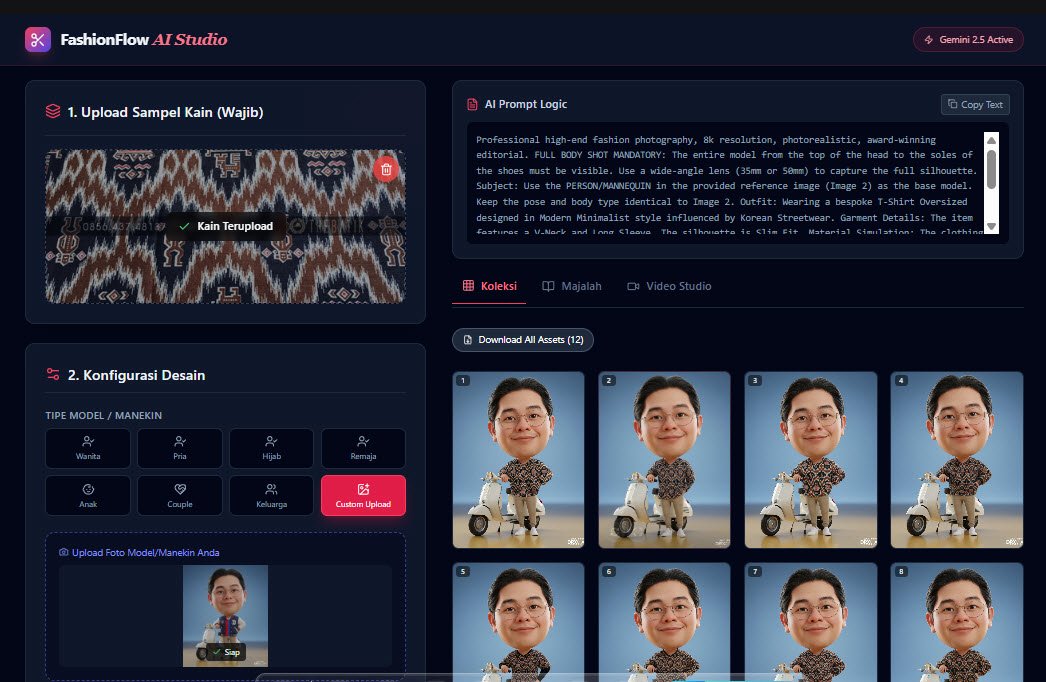Image resolution: width=1046 pixels, height=682 pixels.
Task: Open generated image number 6
Action: point(664,622)
